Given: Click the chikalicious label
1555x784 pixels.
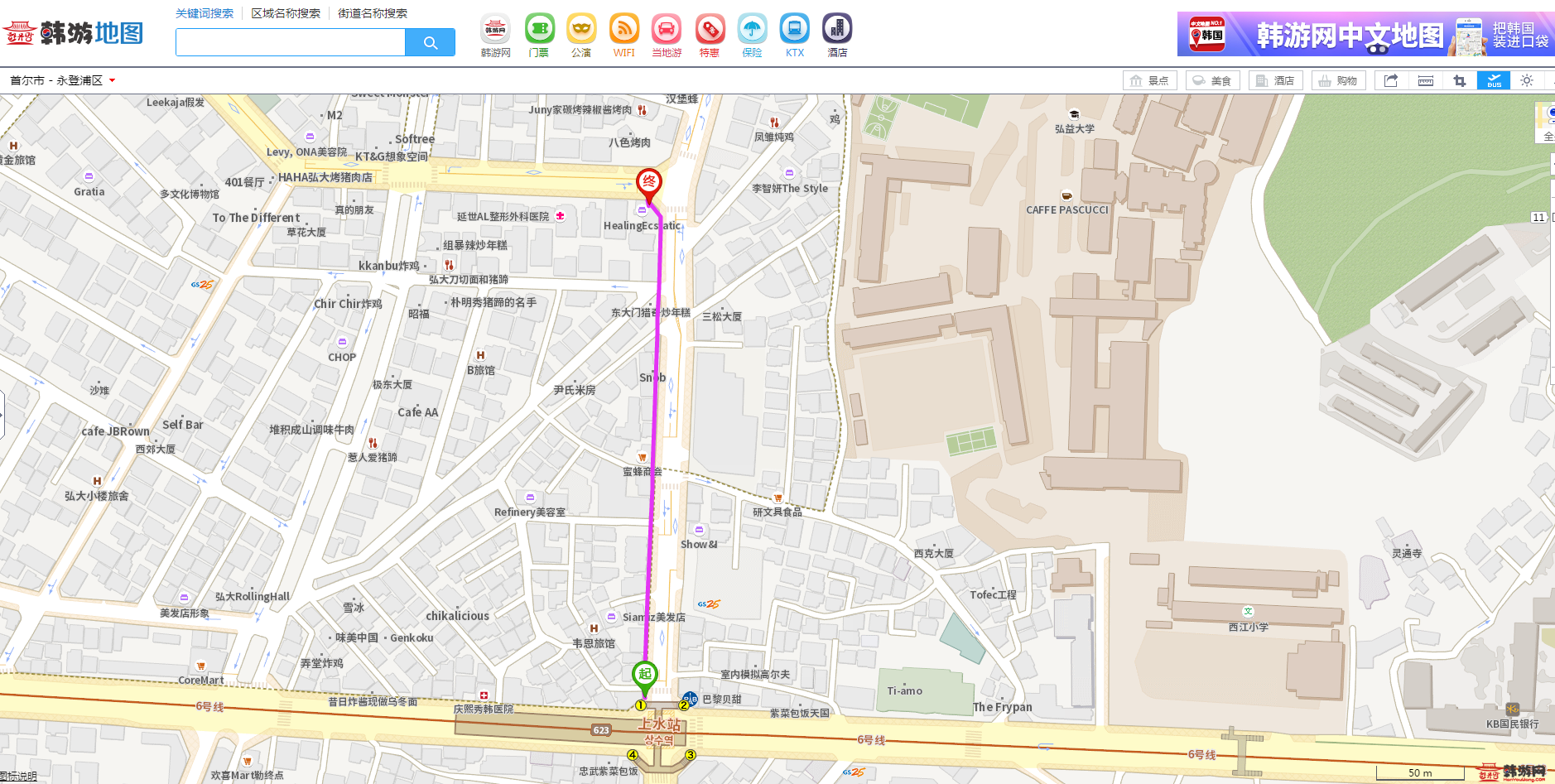Looking at the screenshot, I should [458, 616].
